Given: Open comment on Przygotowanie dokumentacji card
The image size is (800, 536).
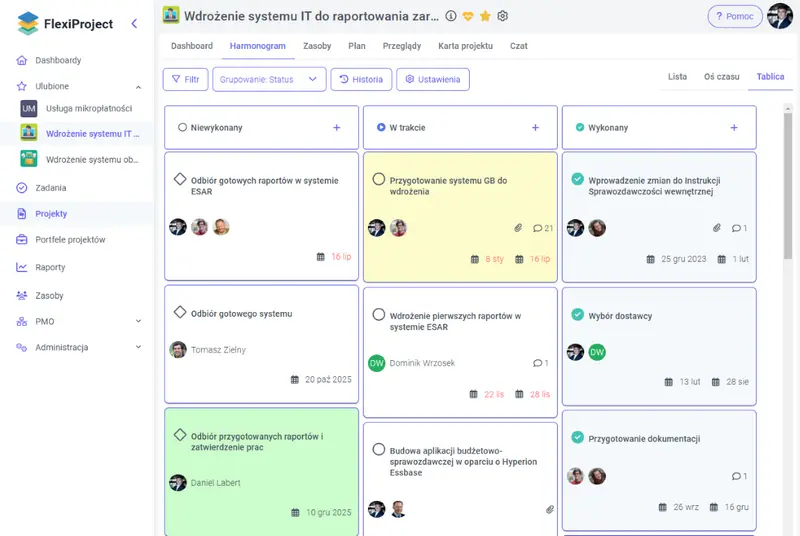Looking at the screenshot, I should (x=739, y=476).
